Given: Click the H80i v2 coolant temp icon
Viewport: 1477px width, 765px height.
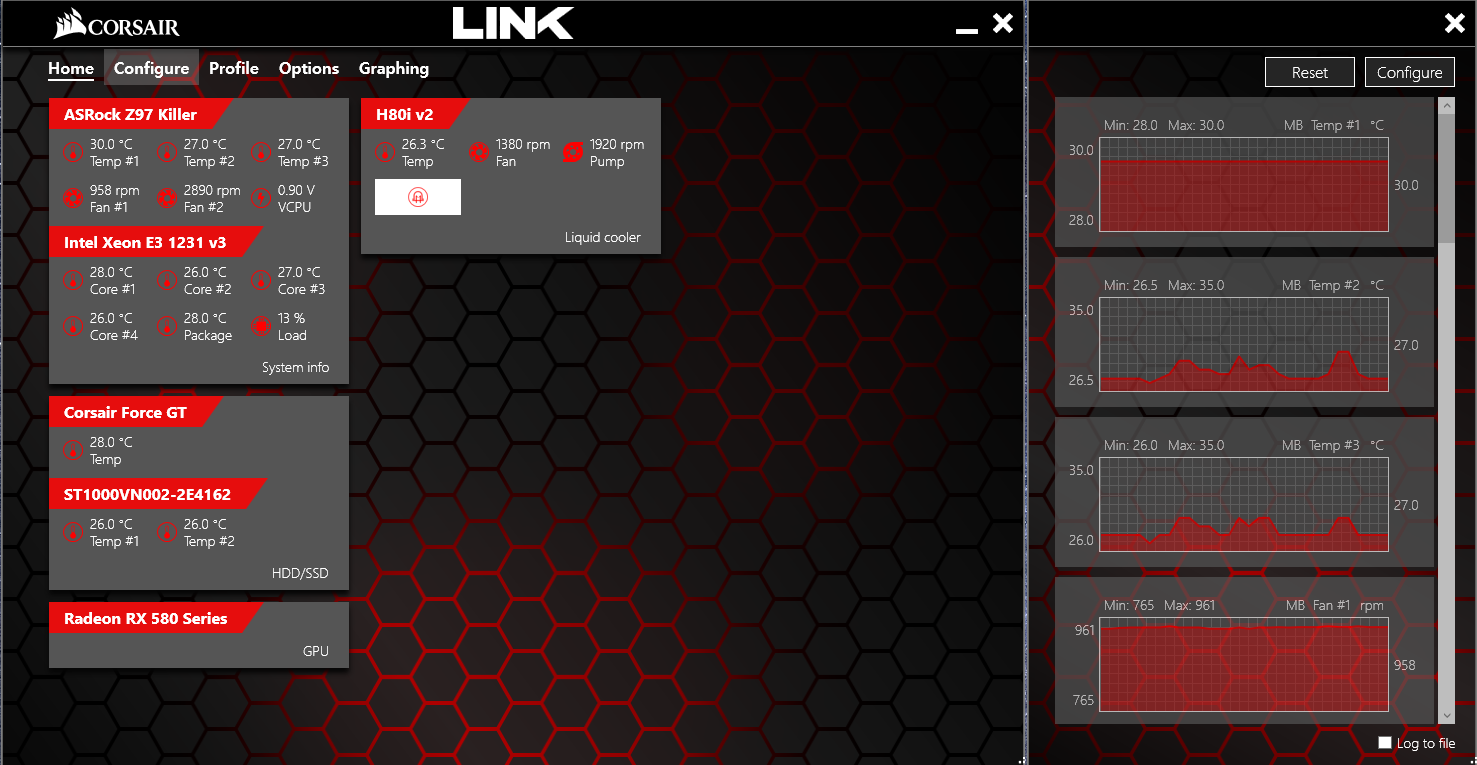Looking at the screenshot, I should [x=385, y=152].
